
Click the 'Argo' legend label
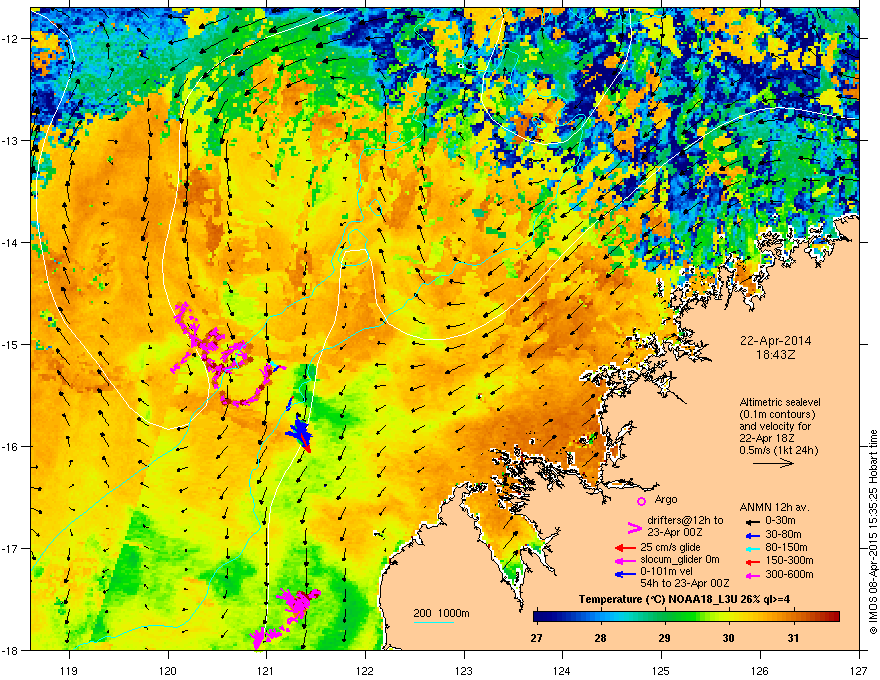pos(666,499)
